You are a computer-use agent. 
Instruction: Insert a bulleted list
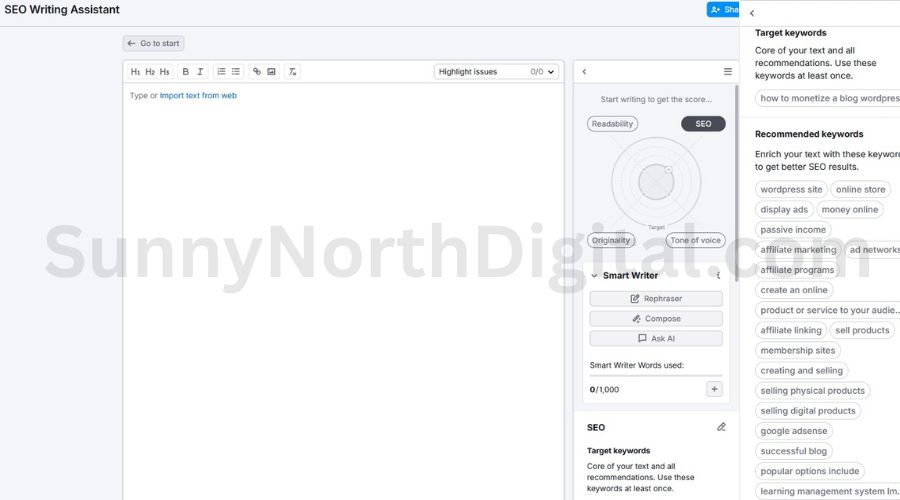click(236, 72)
